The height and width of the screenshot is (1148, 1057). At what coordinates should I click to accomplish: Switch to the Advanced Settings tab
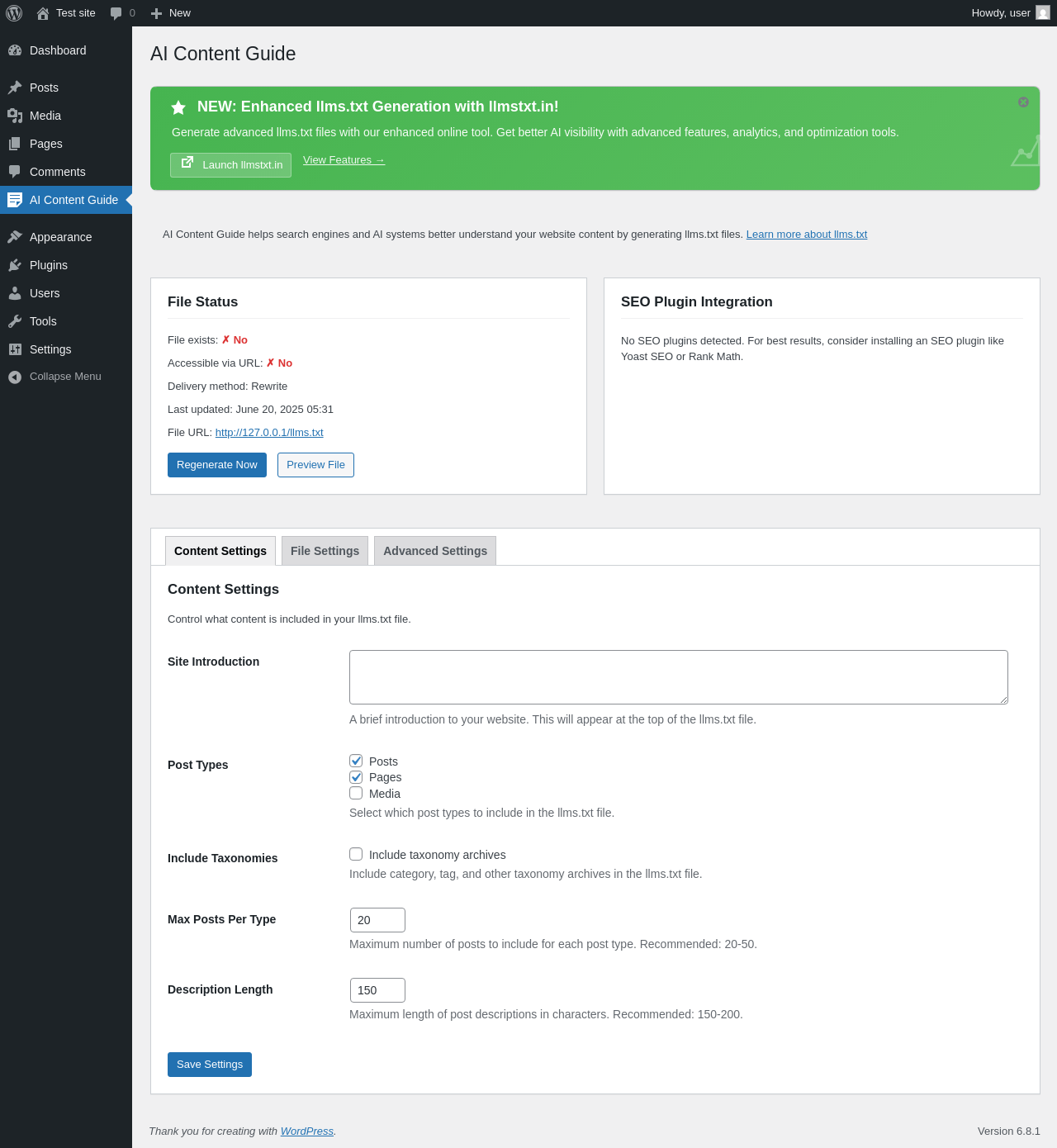click(x=435, y=551)
